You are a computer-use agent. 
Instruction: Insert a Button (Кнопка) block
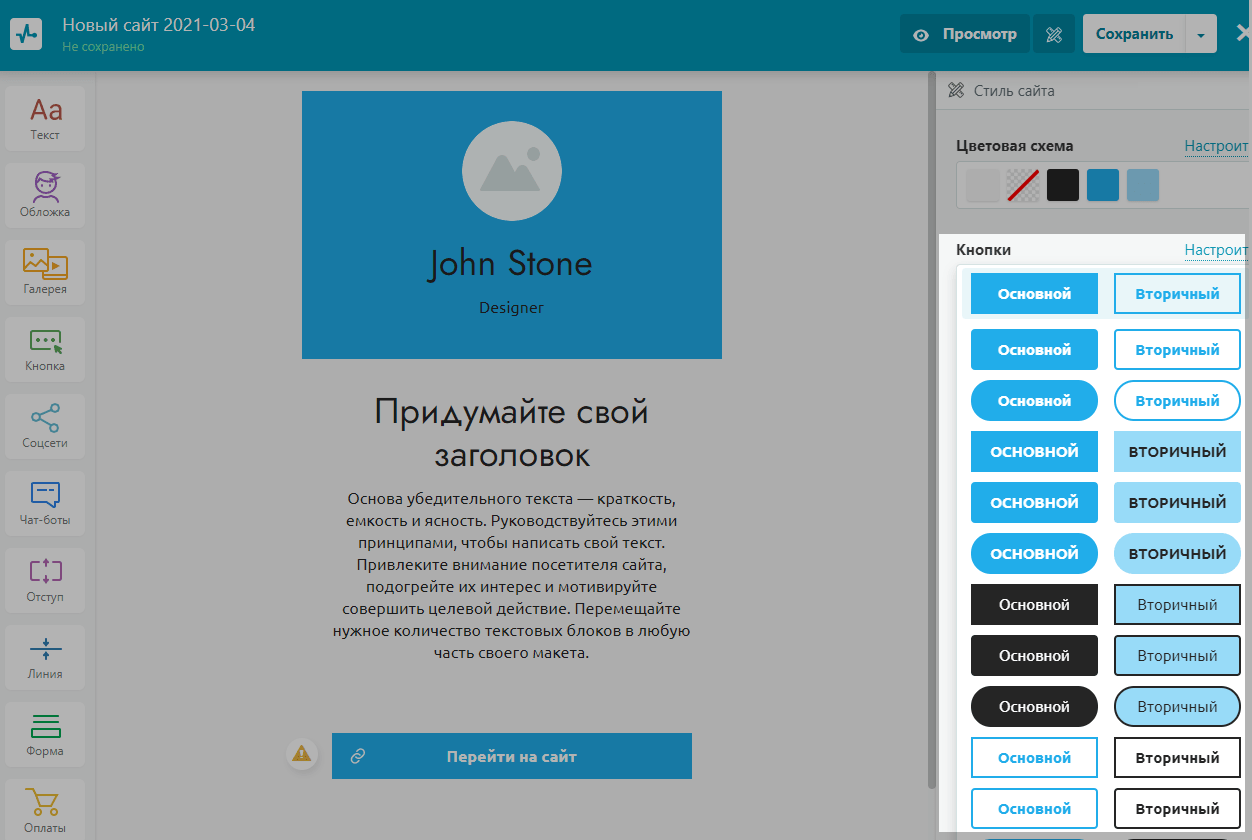pos(45,348)
